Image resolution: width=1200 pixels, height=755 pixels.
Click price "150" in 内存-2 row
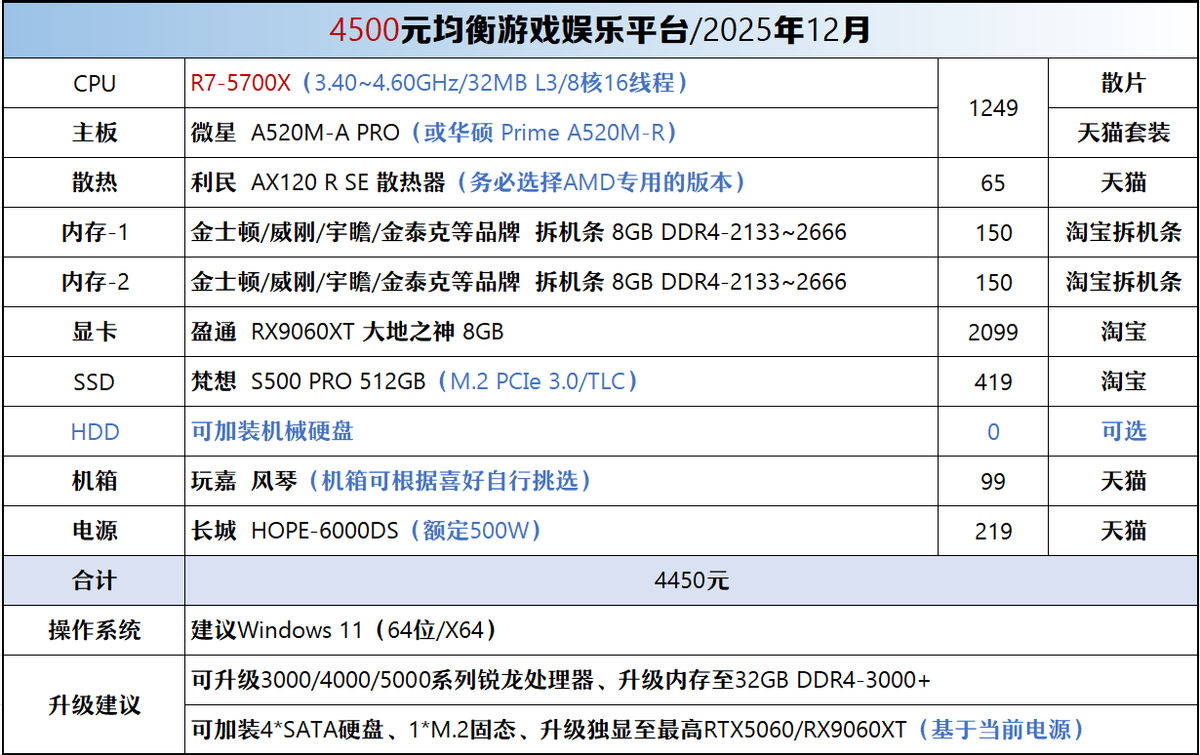click(x=993, y=282)
